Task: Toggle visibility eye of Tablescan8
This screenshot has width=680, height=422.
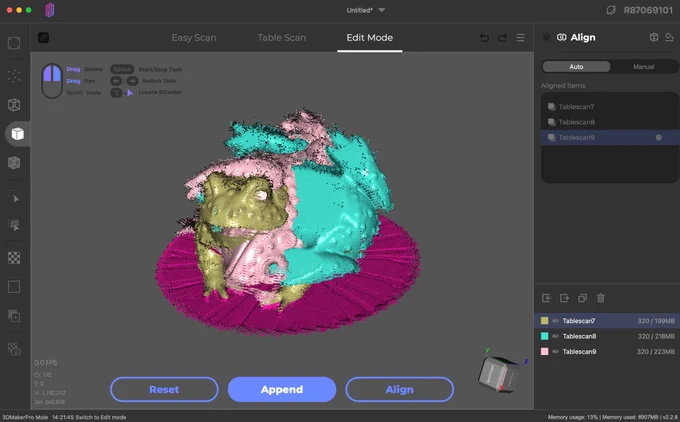Action: click(556, 336)
